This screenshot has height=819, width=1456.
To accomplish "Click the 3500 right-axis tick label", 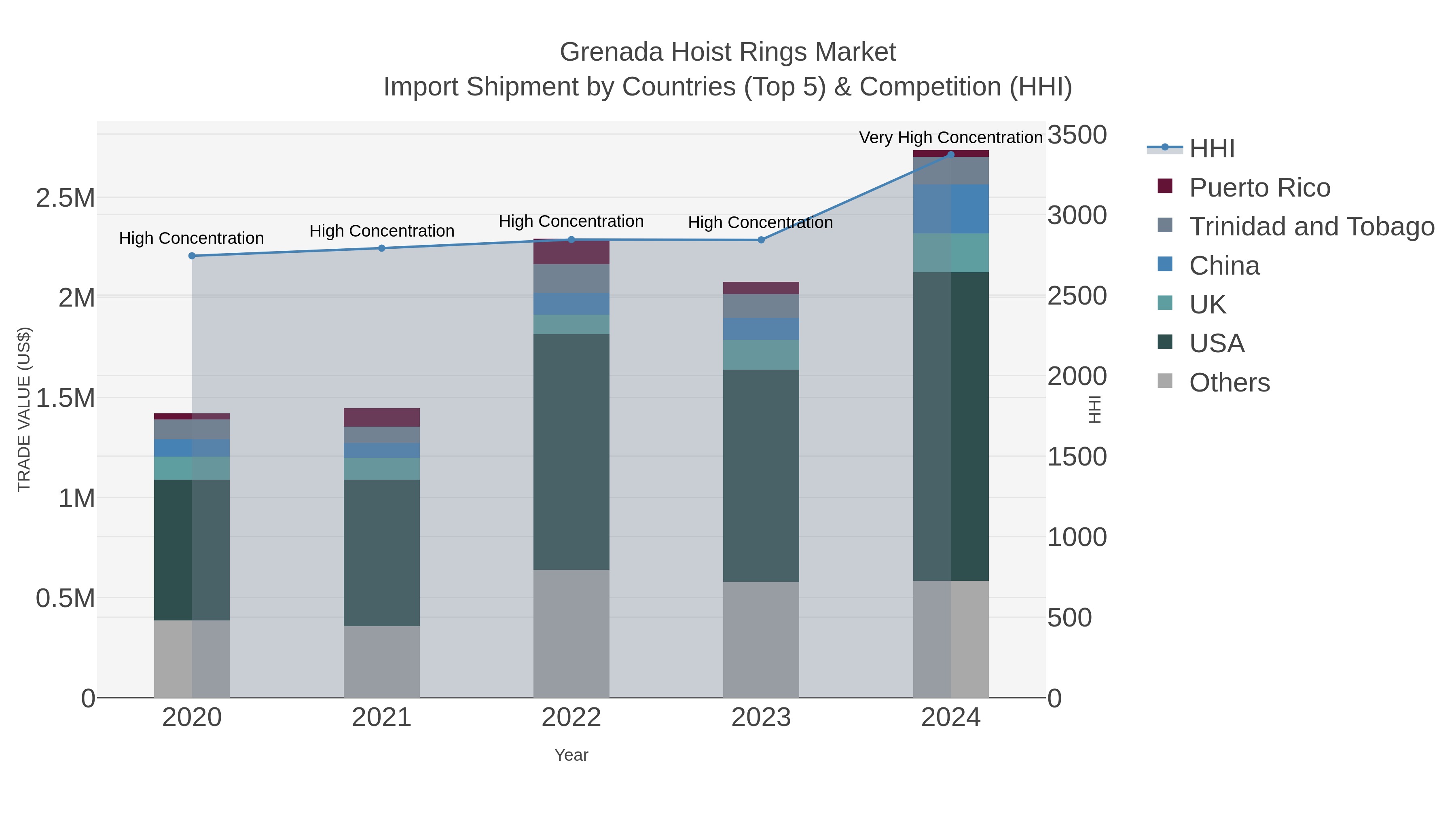I will 1077,135.
